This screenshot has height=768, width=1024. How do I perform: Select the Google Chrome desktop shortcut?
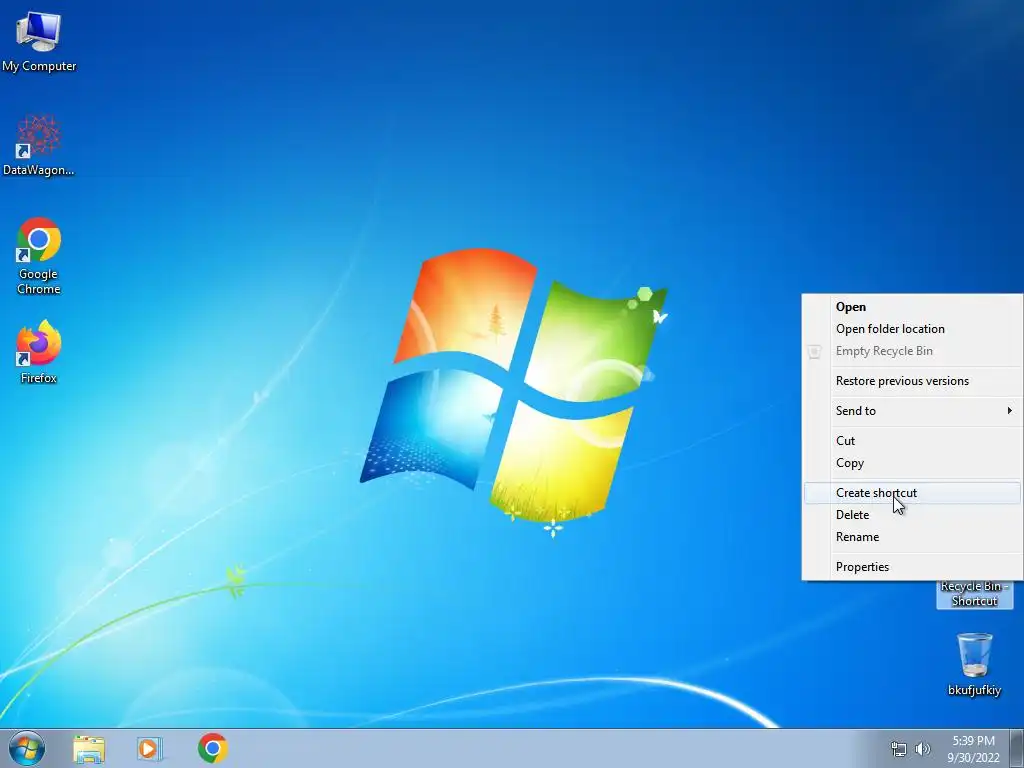tap(39, 255)
